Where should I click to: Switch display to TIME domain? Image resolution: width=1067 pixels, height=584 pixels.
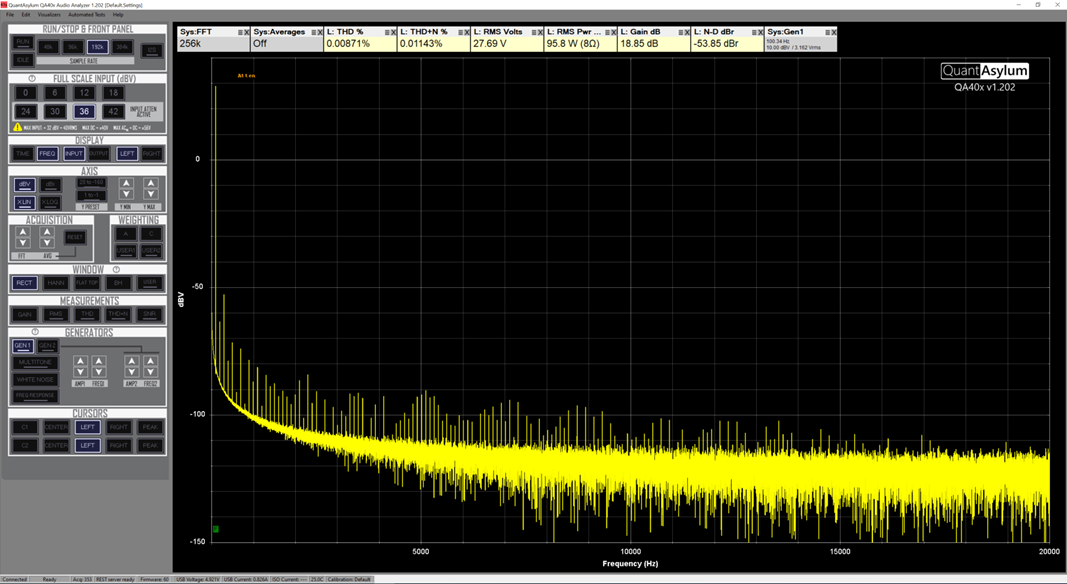[x=23, y=154]
